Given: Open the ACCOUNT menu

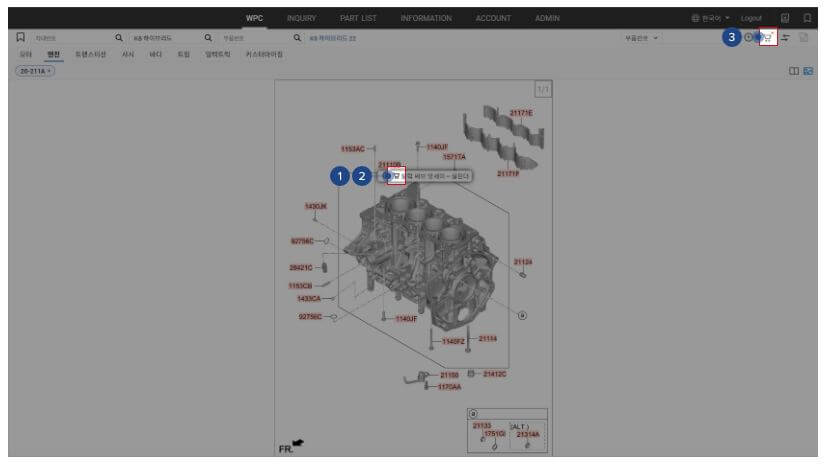Looking at the screenshot, I should point(493,18).
